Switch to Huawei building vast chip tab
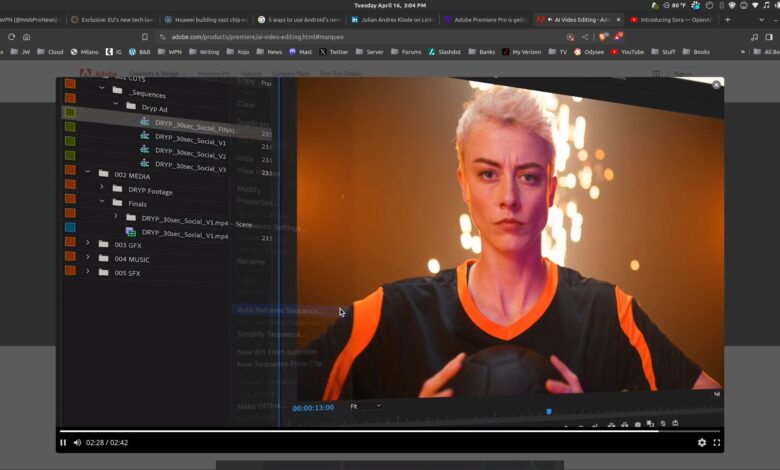Screen dimensions: 780x470 click(x=206, y=20)
